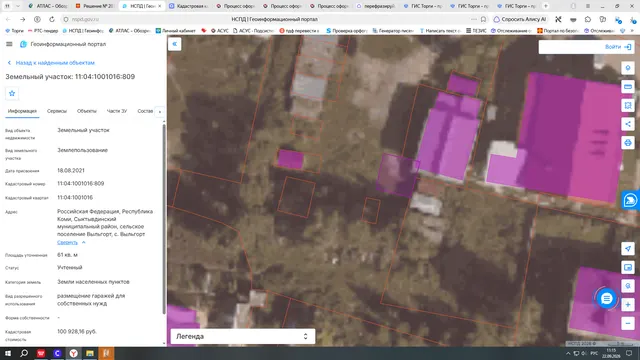
Task: Switch to перефразируй browser tab
Action: (x=376, y=6)
